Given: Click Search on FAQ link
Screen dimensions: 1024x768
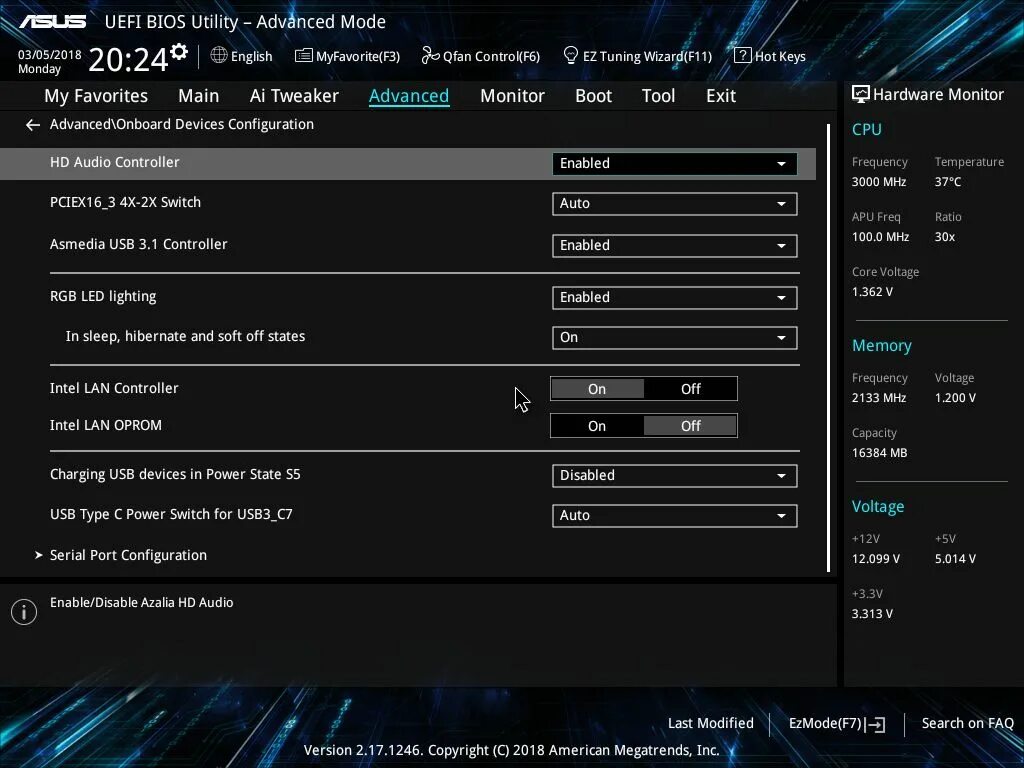Looking at the screenshot, I should pyautogui.click(x=967, y=724).
